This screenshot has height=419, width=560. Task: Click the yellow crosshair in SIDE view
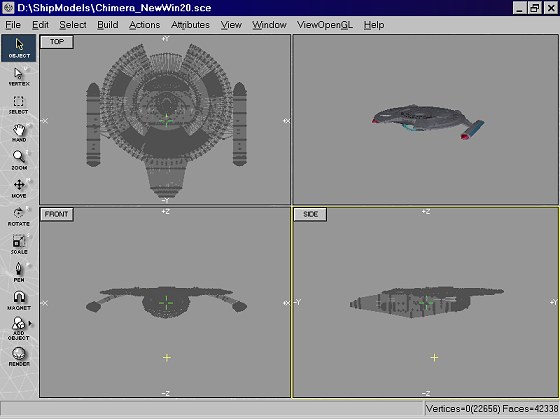[434, 358]
